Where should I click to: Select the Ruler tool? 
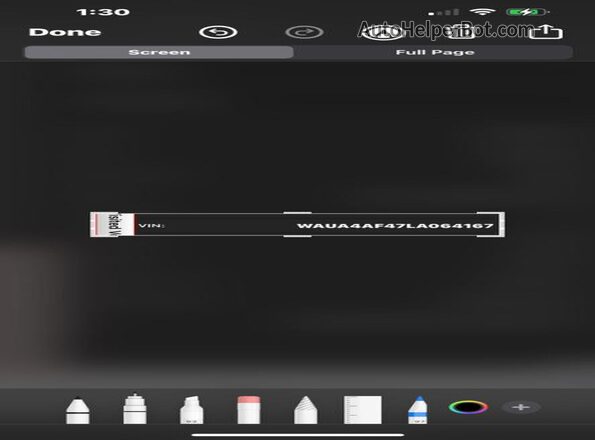pyautogui.click(x=363, y=410)
